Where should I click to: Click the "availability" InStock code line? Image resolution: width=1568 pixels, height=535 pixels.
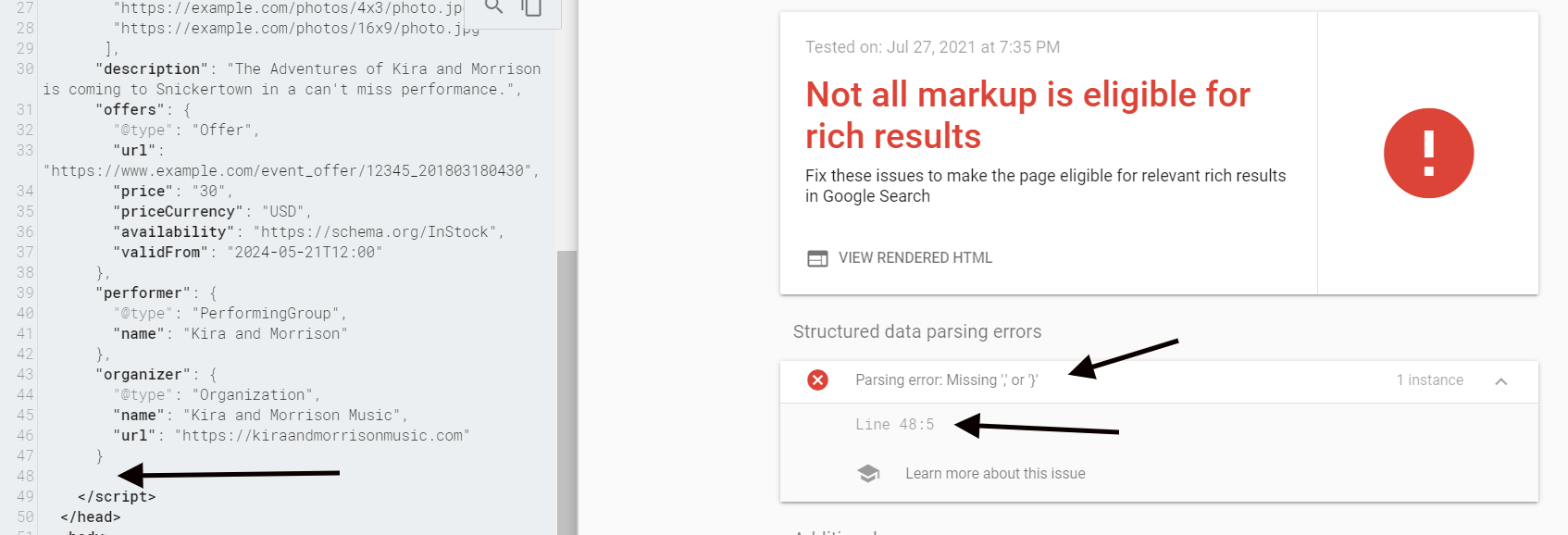click(309, 232)
